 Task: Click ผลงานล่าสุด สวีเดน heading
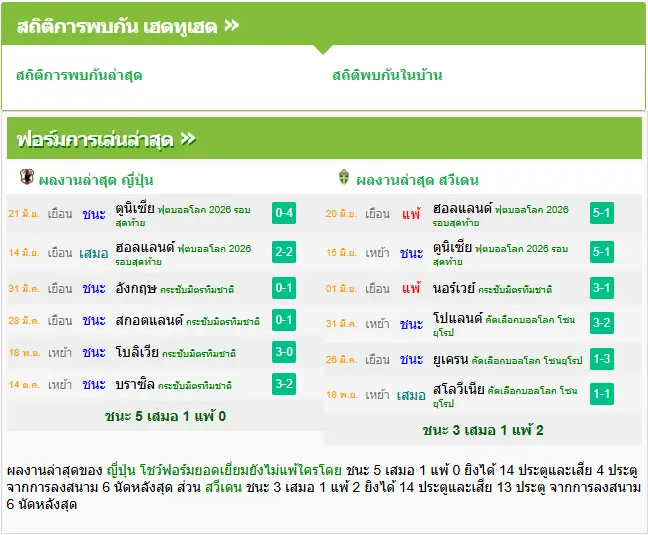(417, 180)
